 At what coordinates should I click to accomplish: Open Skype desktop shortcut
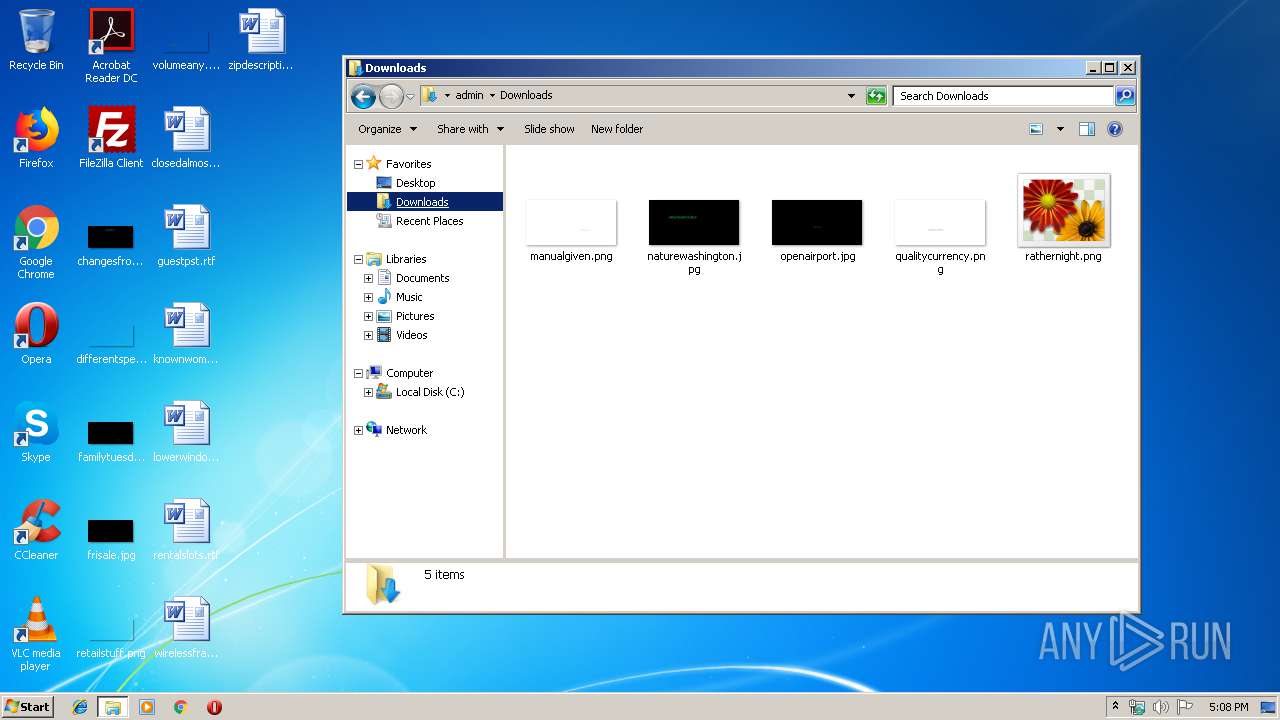pyautogui.click(x=36, y=432)
